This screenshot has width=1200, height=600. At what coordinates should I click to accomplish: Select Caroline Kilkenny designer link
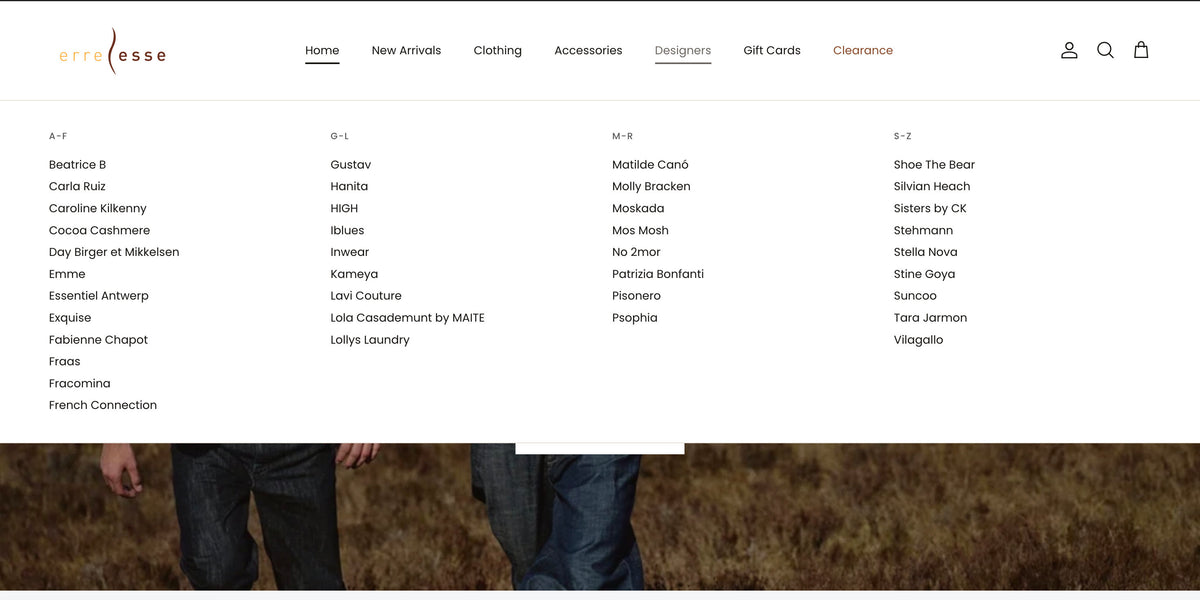97,208
